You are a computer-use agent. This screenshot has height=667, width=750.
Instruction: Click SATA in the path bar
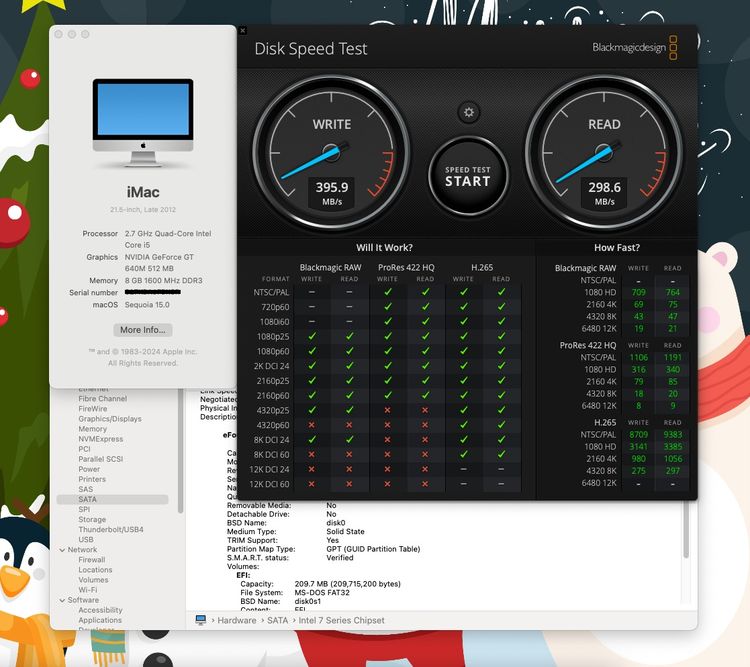point(277,620)
